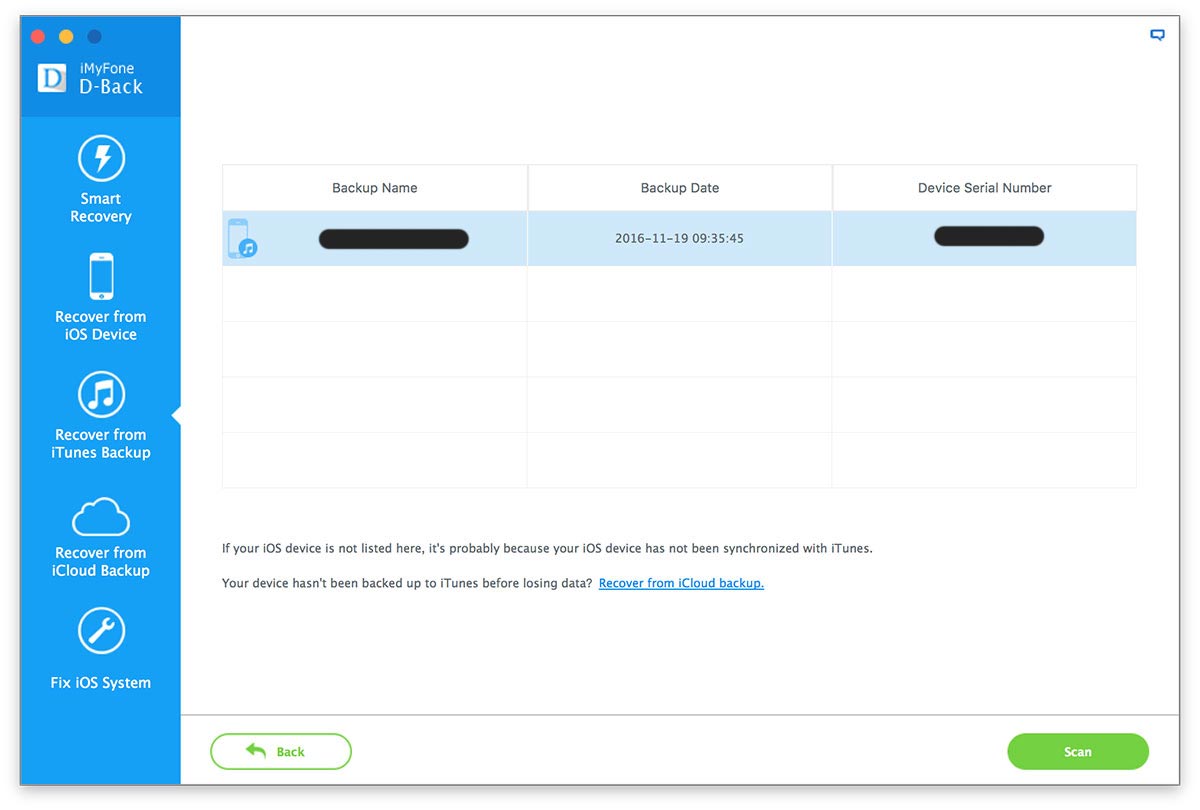Switch to Smart Recovery text label
The image size is (1200, 810).
point(101,207)
